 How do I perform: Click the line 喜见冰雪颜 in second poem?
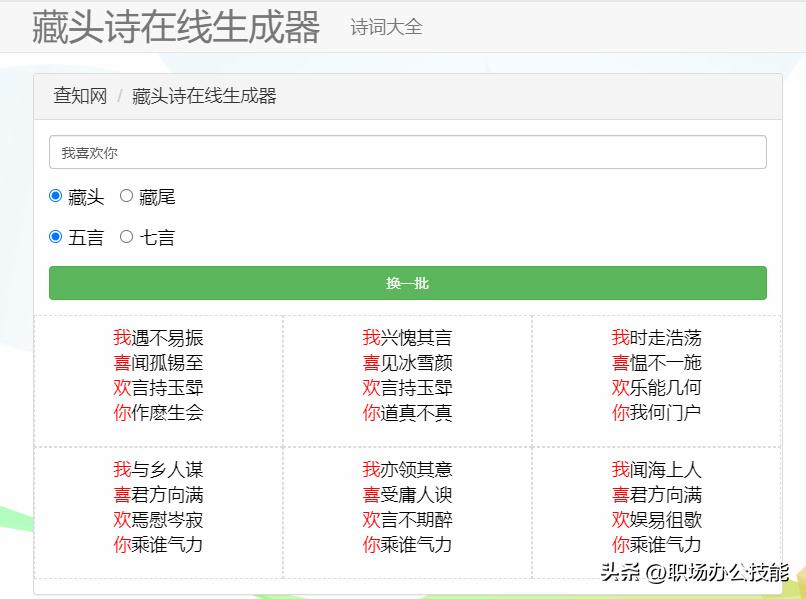click(405, 363)
